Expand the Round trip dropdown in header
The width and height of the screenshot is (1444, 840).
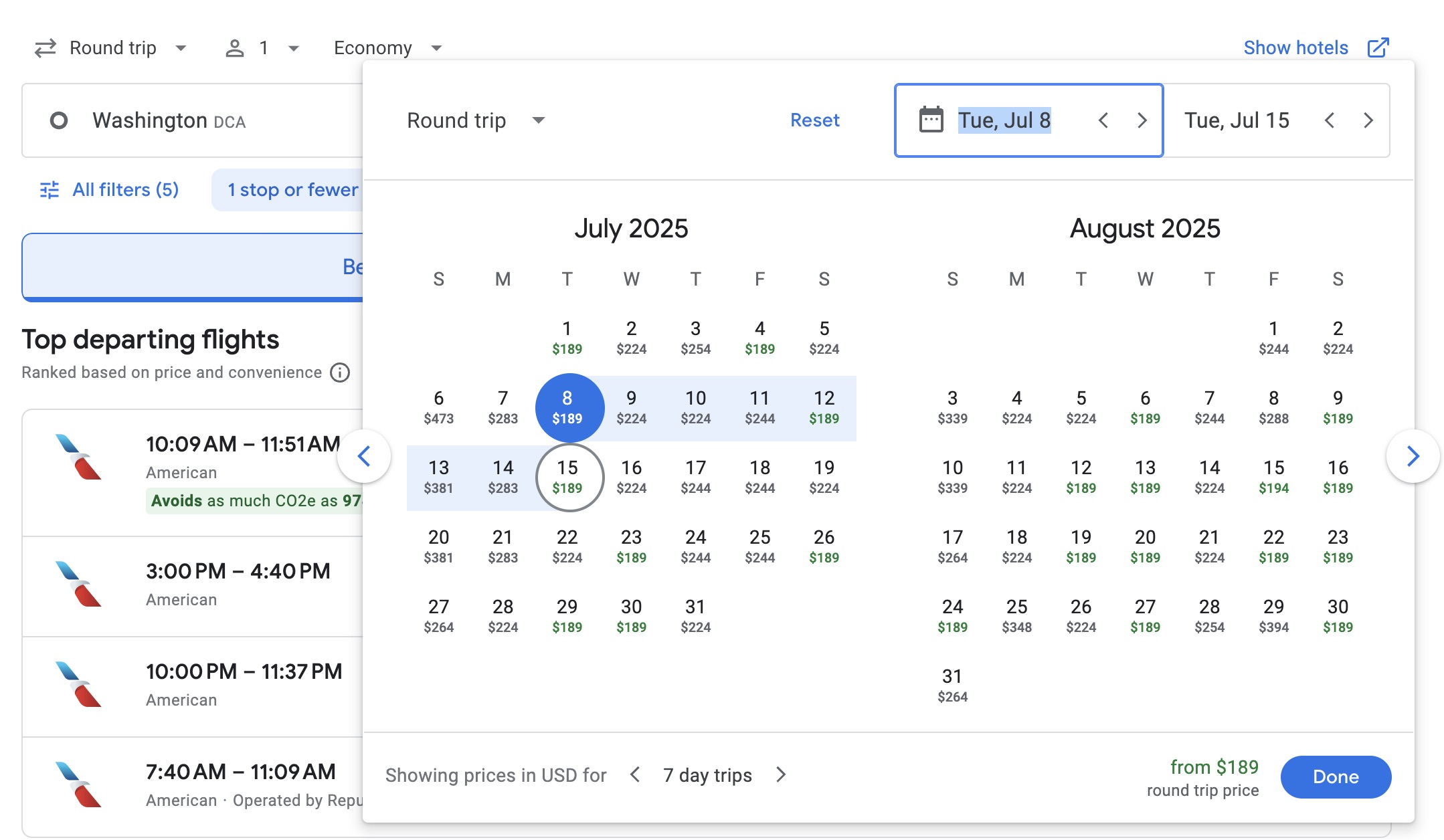113,46
